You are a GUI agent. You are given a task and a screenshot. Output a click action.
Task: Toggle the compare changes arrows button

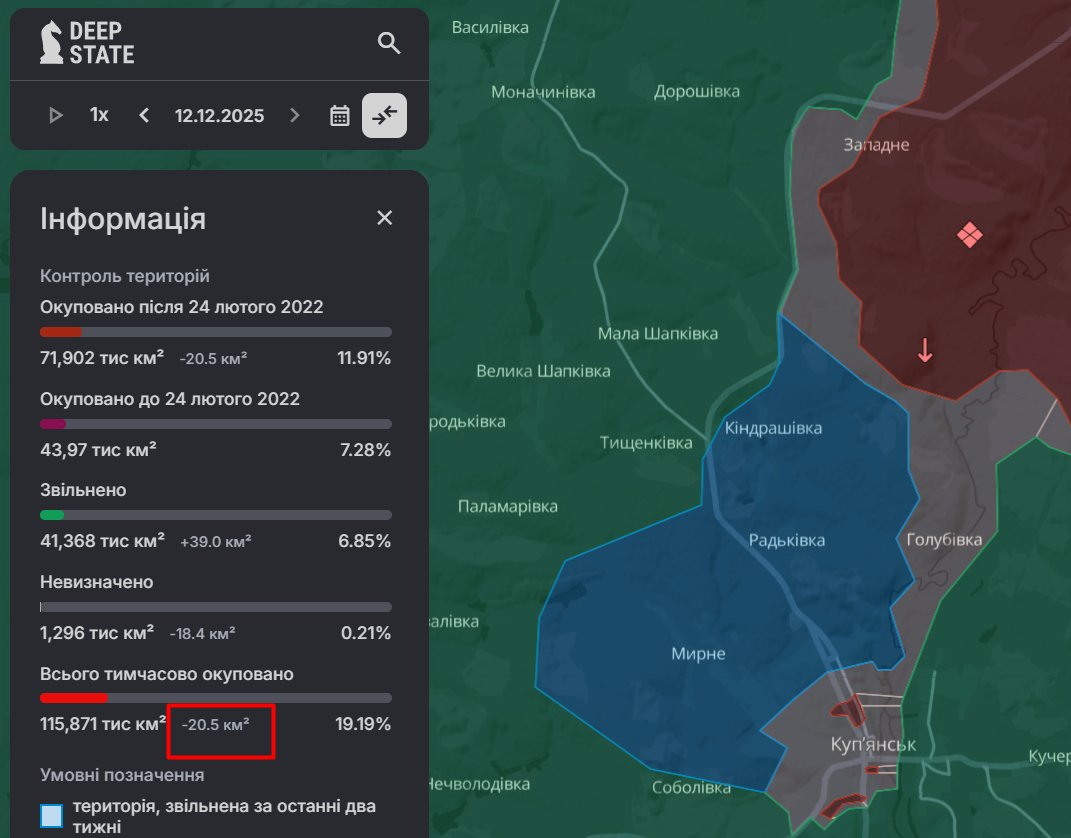point(385,115)
